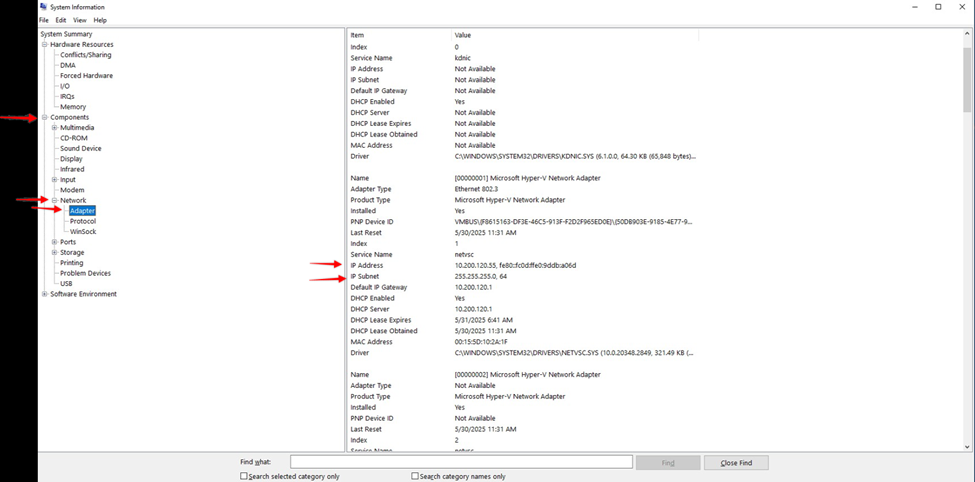Expand the Software Environment node
Viewport: 975px width, 482px height.
45,294
